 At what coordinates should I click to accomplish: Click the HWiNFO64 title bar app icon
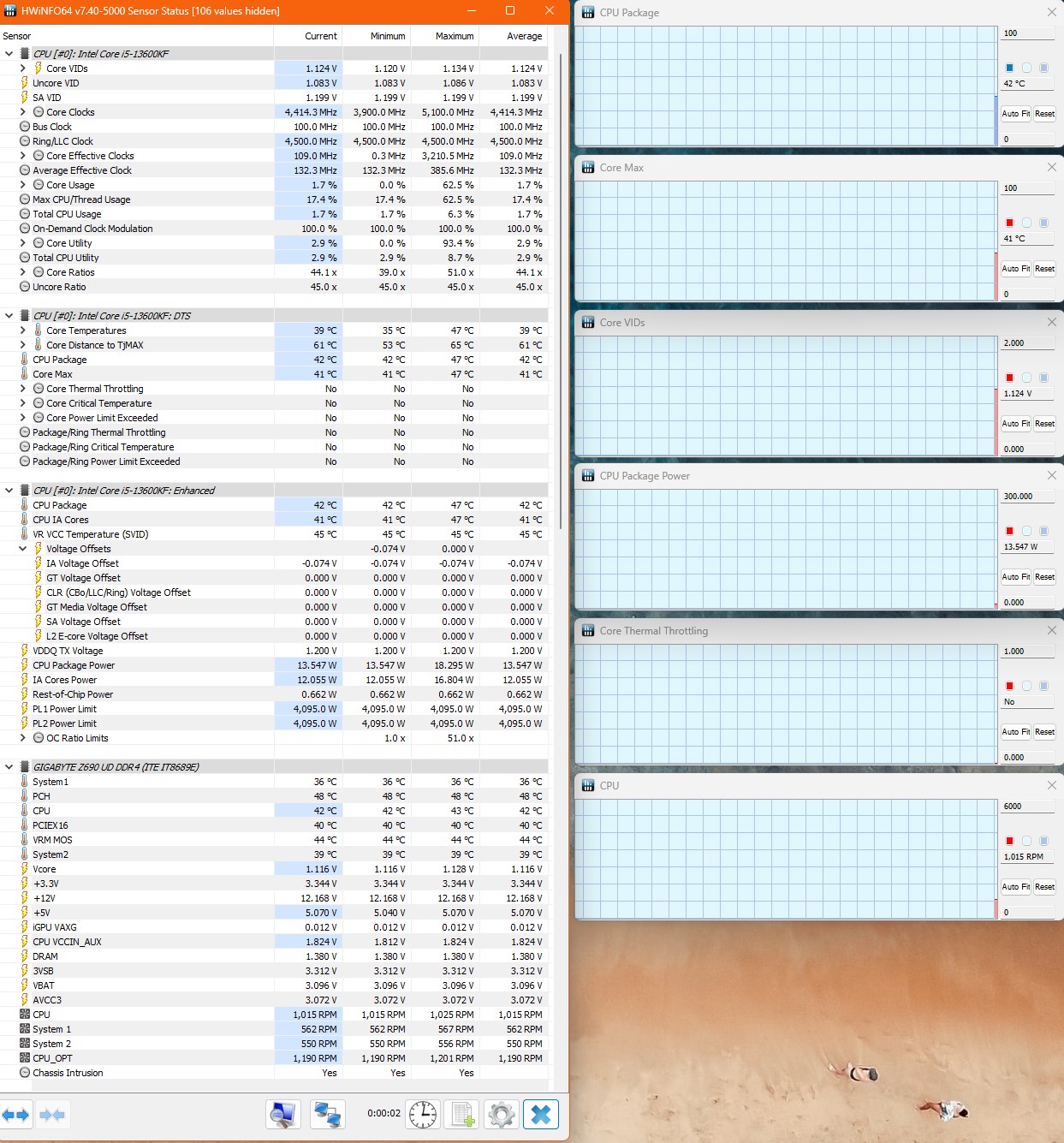(10, 11)
